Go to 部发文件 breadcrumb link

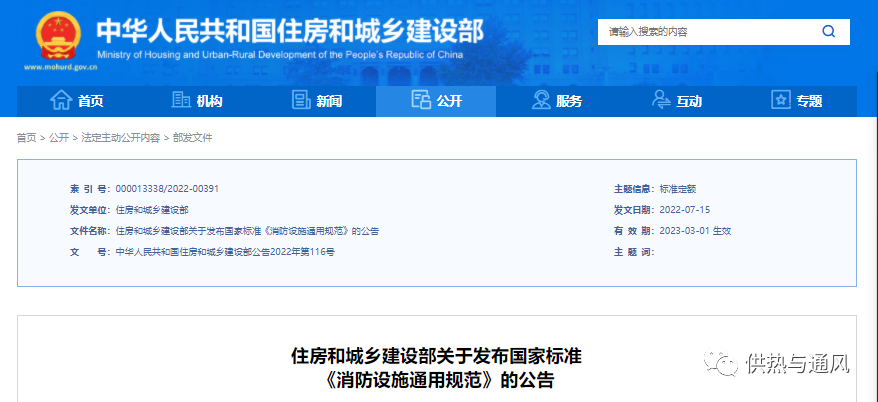coord(193,138)
